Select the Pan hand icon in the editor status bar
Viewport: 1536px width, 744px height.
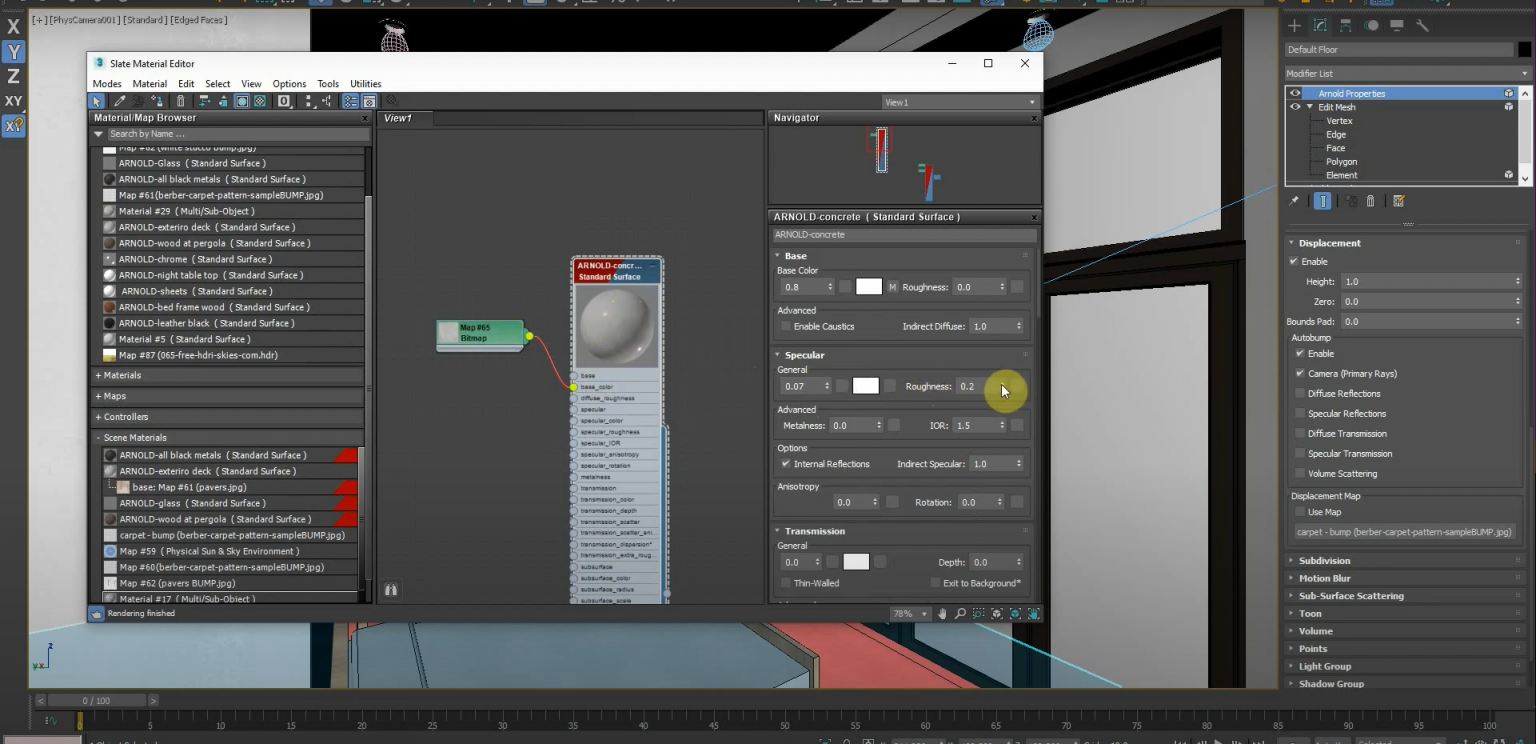pos(943,611)
